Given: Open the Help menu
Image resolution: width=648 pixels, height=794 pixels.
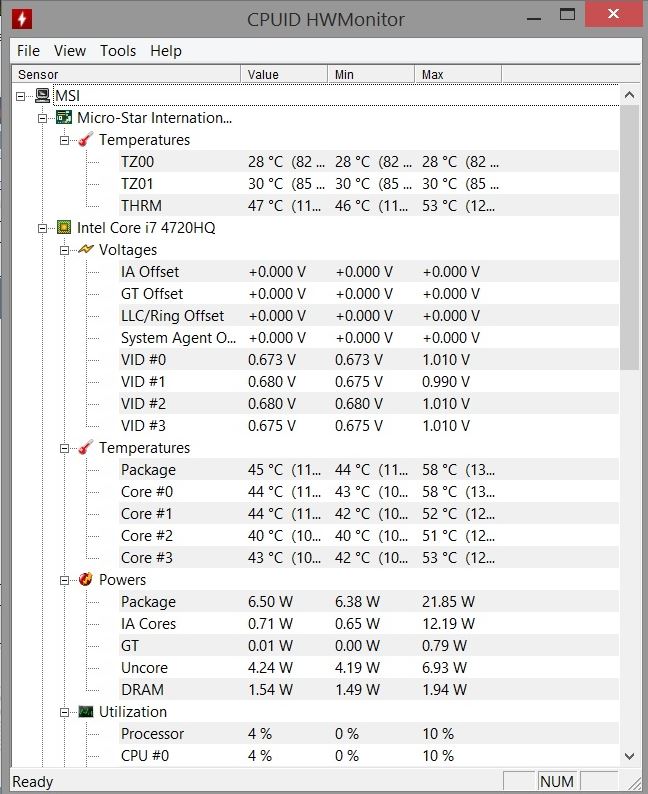Looking at the screenshot, I should (166, 51).
